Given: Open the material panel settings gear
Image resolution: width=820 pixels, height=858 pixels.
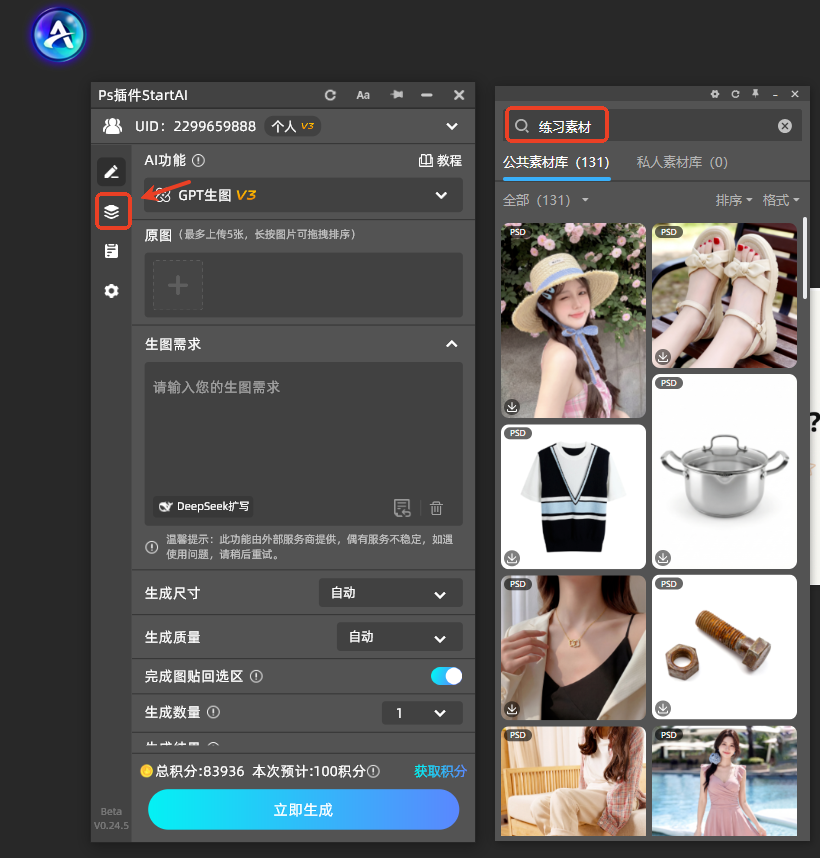Looking at the screenshot, I should 715,94.
